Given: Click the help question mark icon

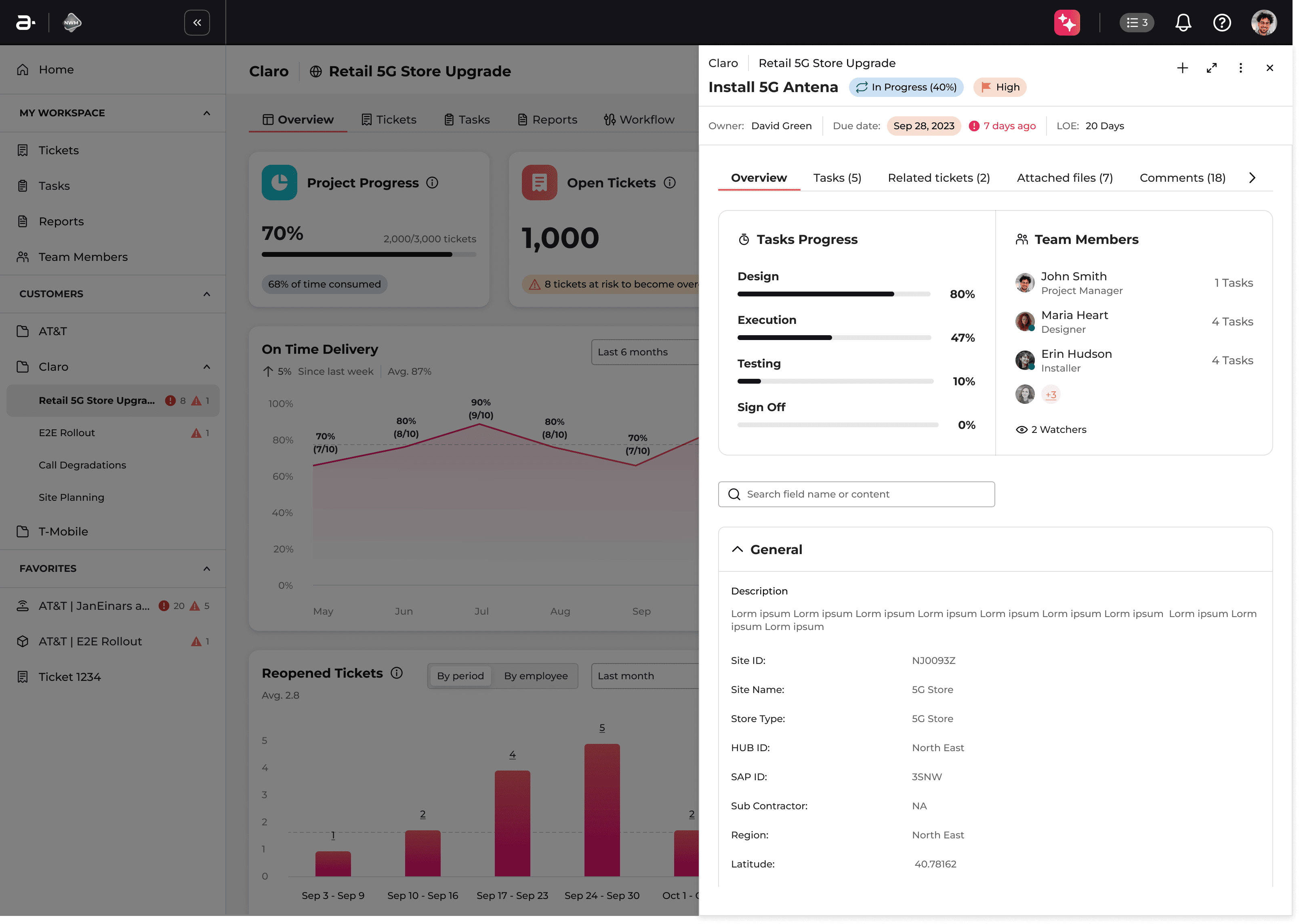Looking at the screenshot, I should [x=1221, y=23].
